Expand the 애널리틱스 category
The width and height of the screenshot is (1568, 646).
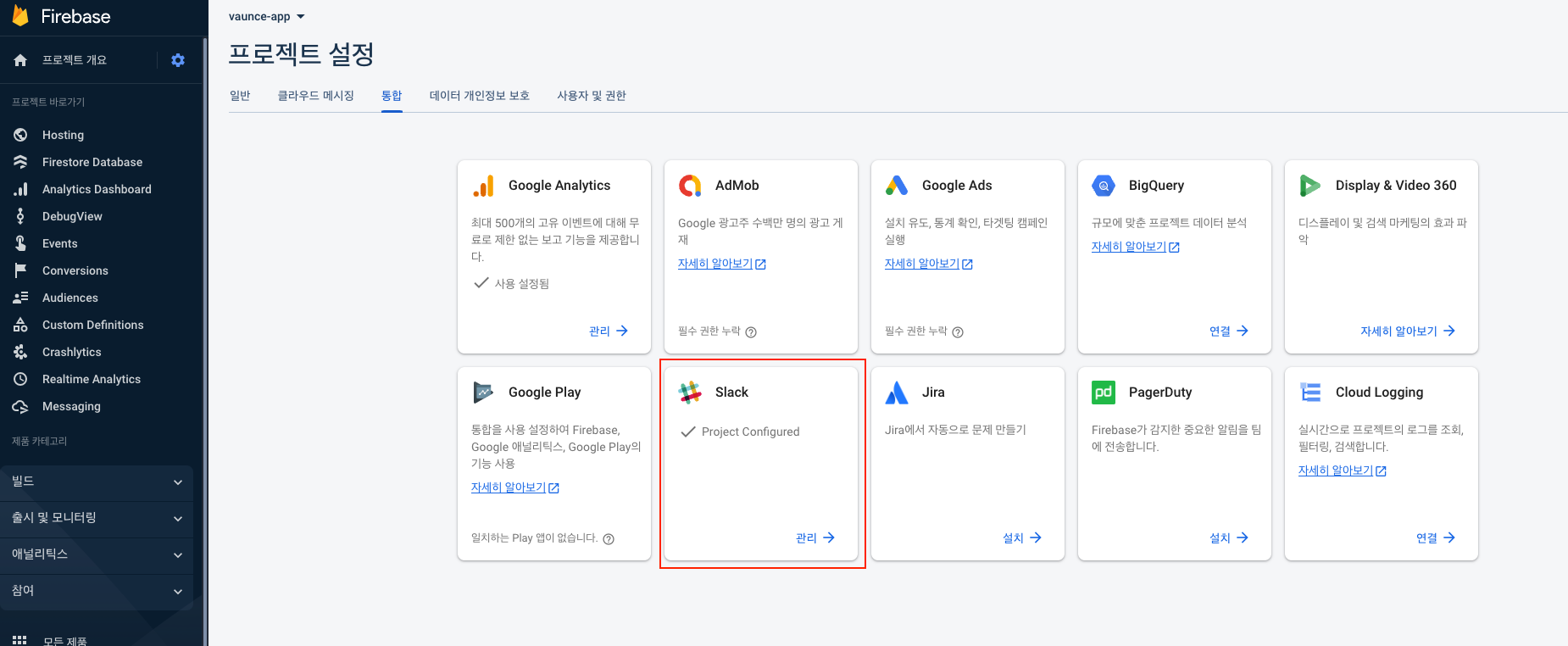tap(97, 554)
